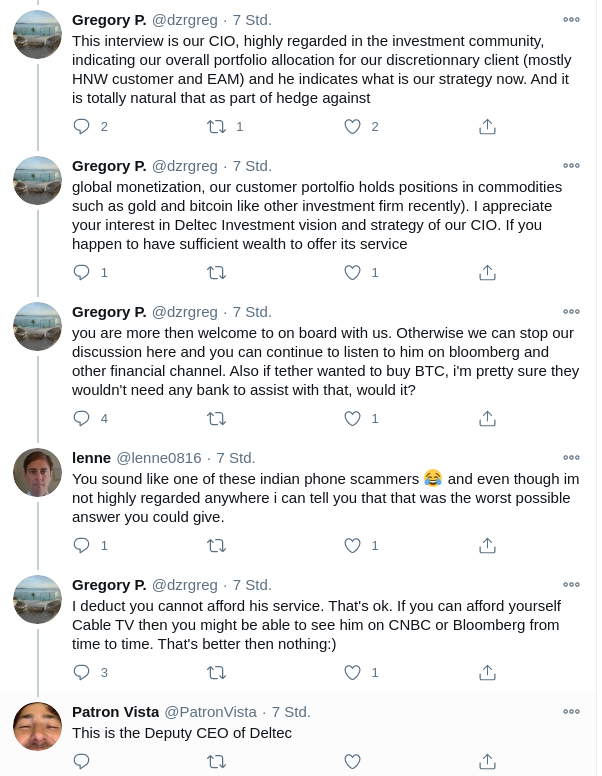602x776 pixels.
Task: Like the 'global monetization' tweet
Action: pos(352,273)
